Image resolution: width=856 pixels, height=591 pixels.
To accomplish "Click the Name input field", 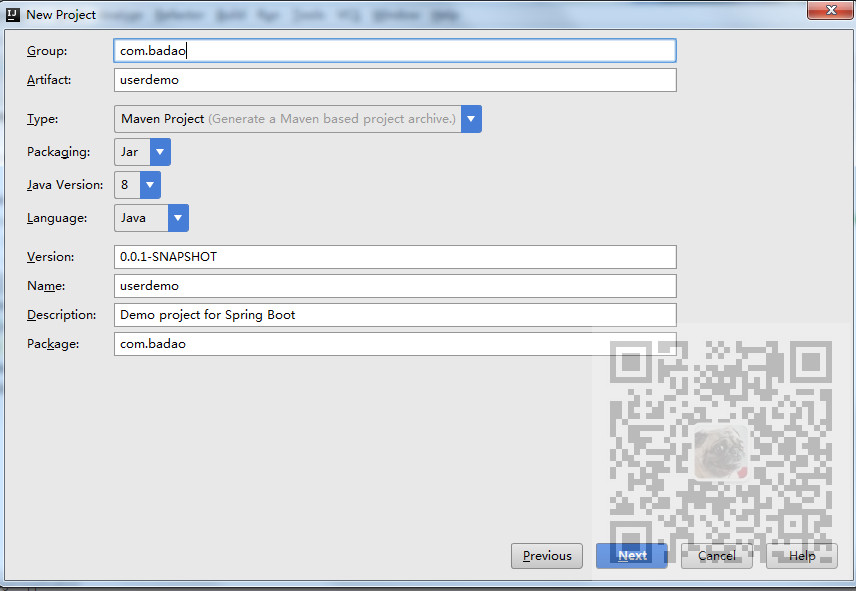I will pos(395,286).
